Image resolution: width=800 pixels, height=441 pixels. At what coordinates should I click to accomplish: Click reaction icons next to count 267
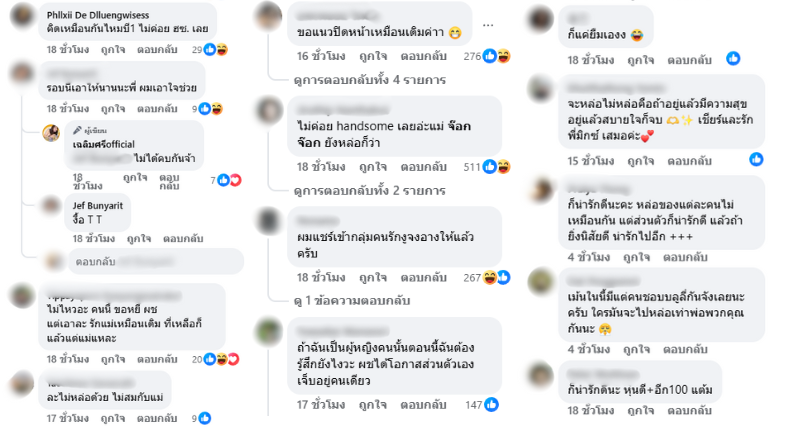coord(496,277)
